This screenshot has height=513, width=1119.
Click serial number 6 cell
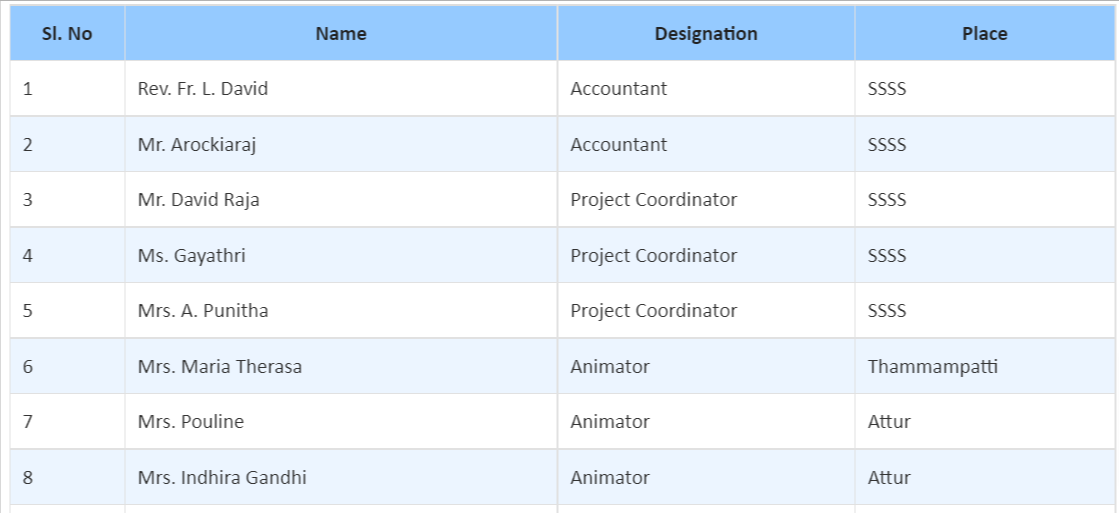[67, 367]
